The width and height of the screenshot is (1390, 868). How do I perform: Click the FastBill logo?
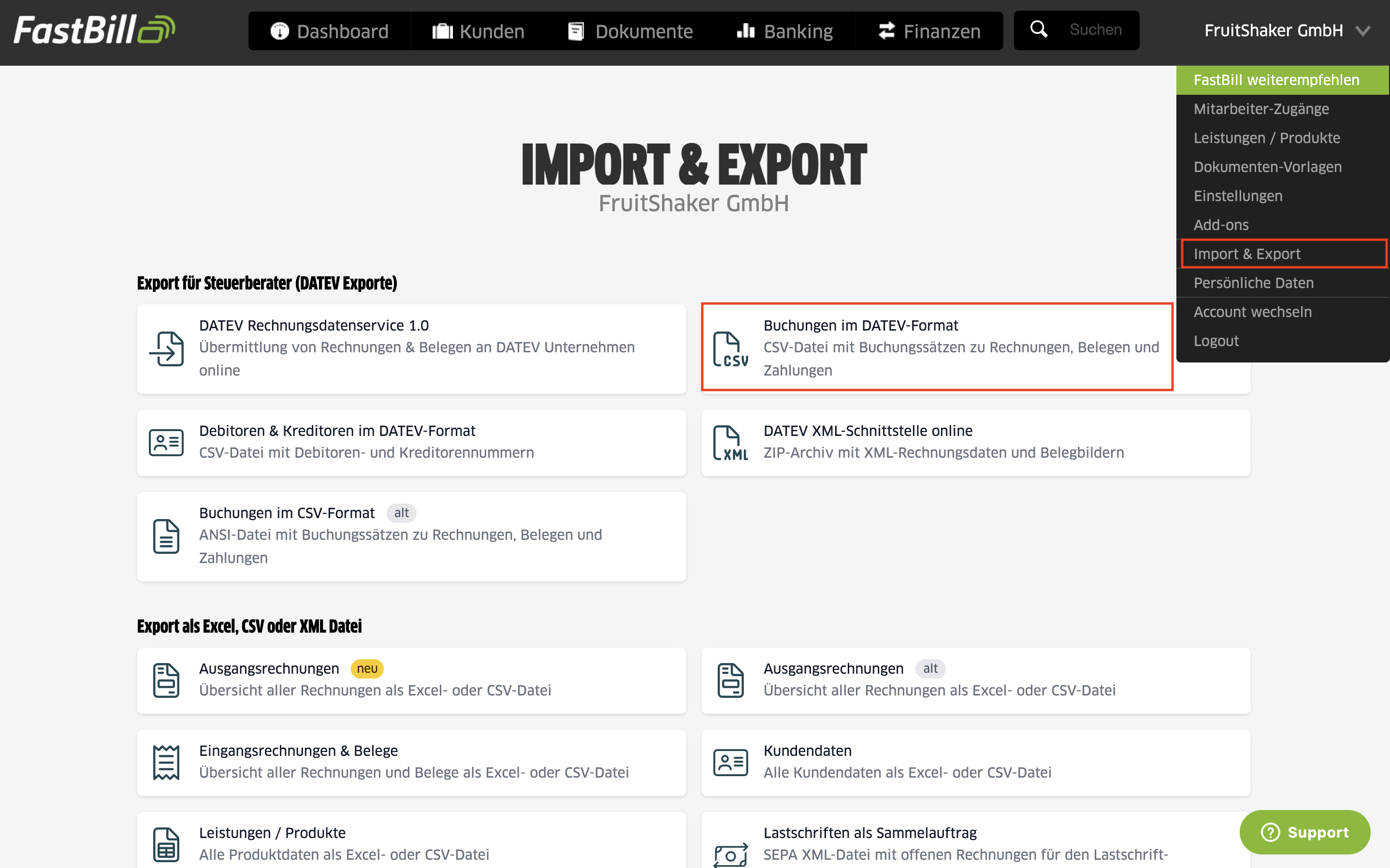[95, 29]
